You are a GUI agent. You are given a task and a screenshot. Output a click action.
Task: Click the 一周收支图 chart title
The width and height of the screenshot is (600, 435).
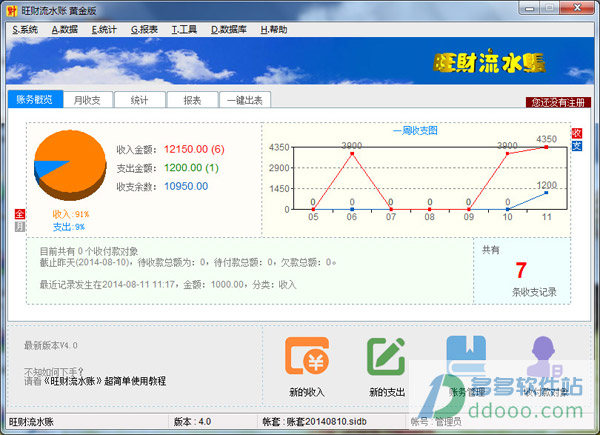(415, 131)
